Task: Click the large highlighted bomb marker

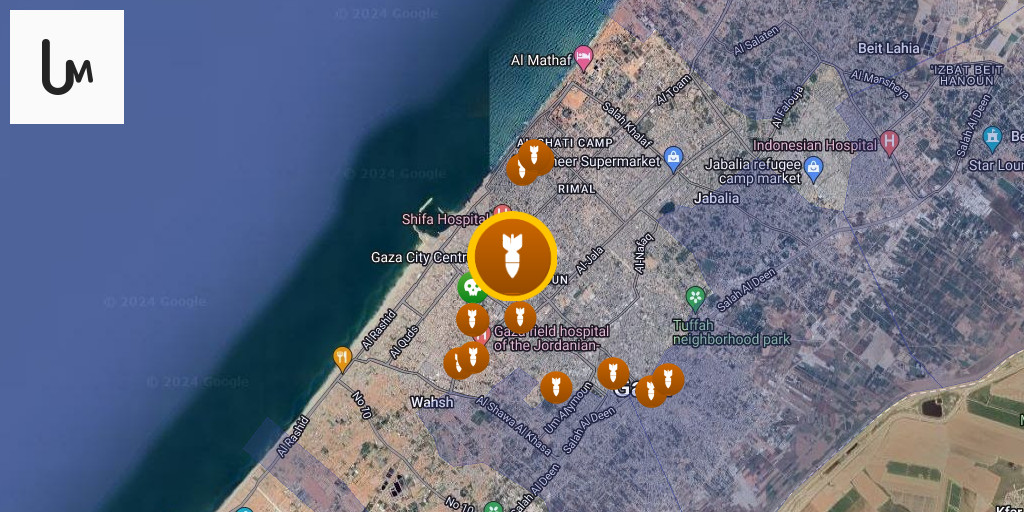Action: [513, 257]
